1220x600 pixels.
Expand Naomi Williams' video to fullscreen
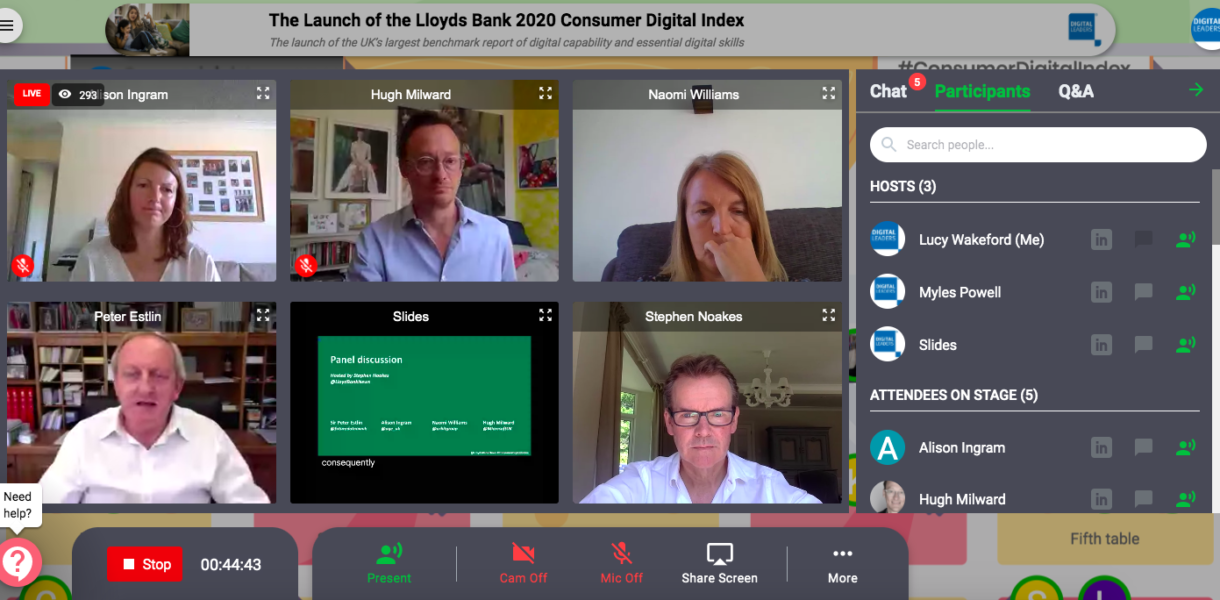[x=828, y=93]
